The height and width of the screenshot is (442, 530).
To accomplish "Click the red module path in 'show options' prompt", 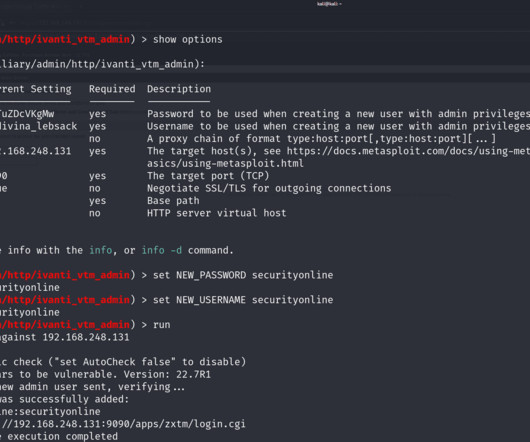I will [65, 40].
